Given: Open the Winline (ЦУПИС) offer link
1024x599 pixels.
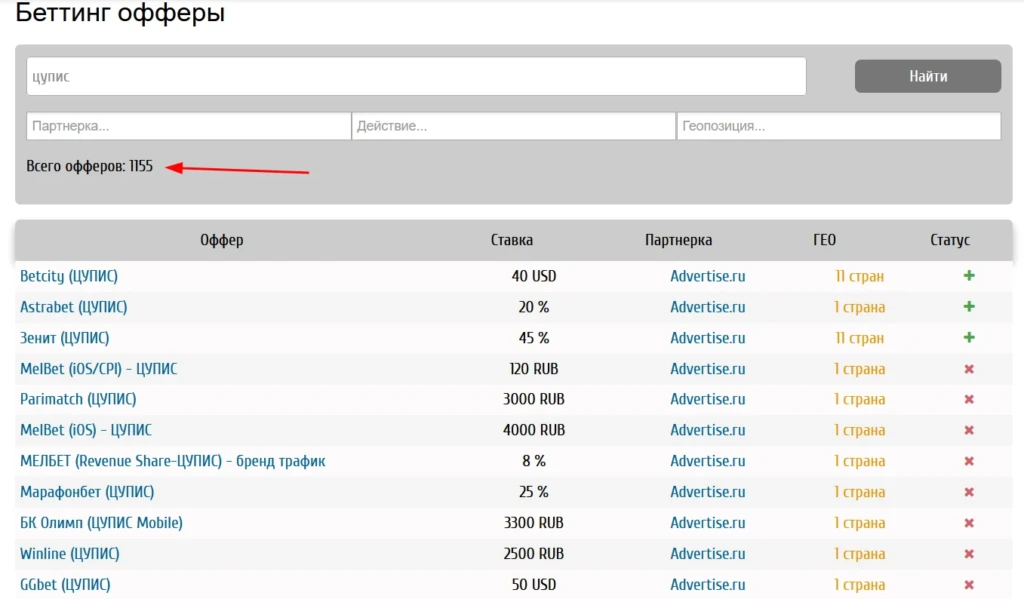Looking at the screenshot, I should click(x=69, y=554).
